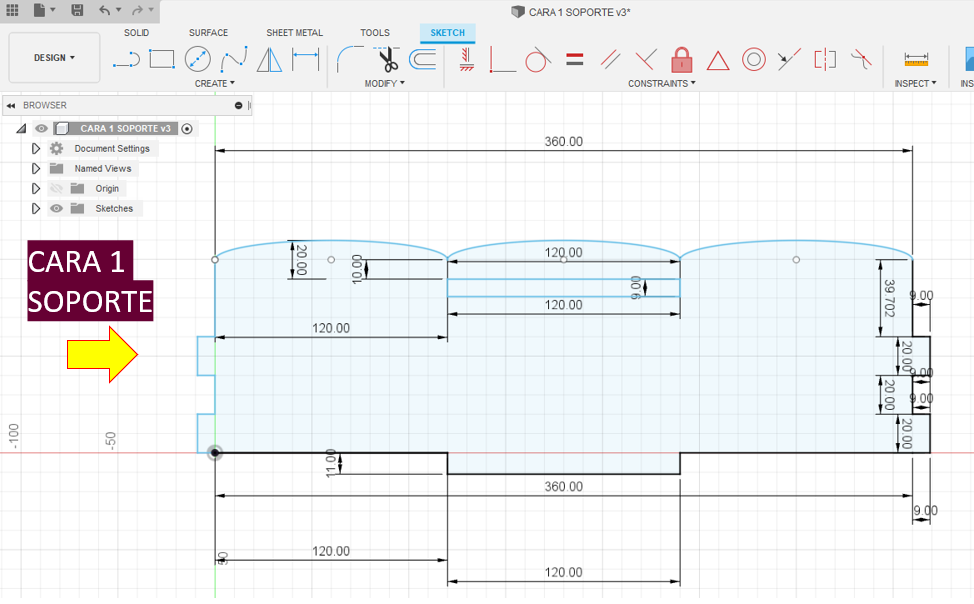
Task: Open the data panel grid icon
Action: tap(12, 10)
